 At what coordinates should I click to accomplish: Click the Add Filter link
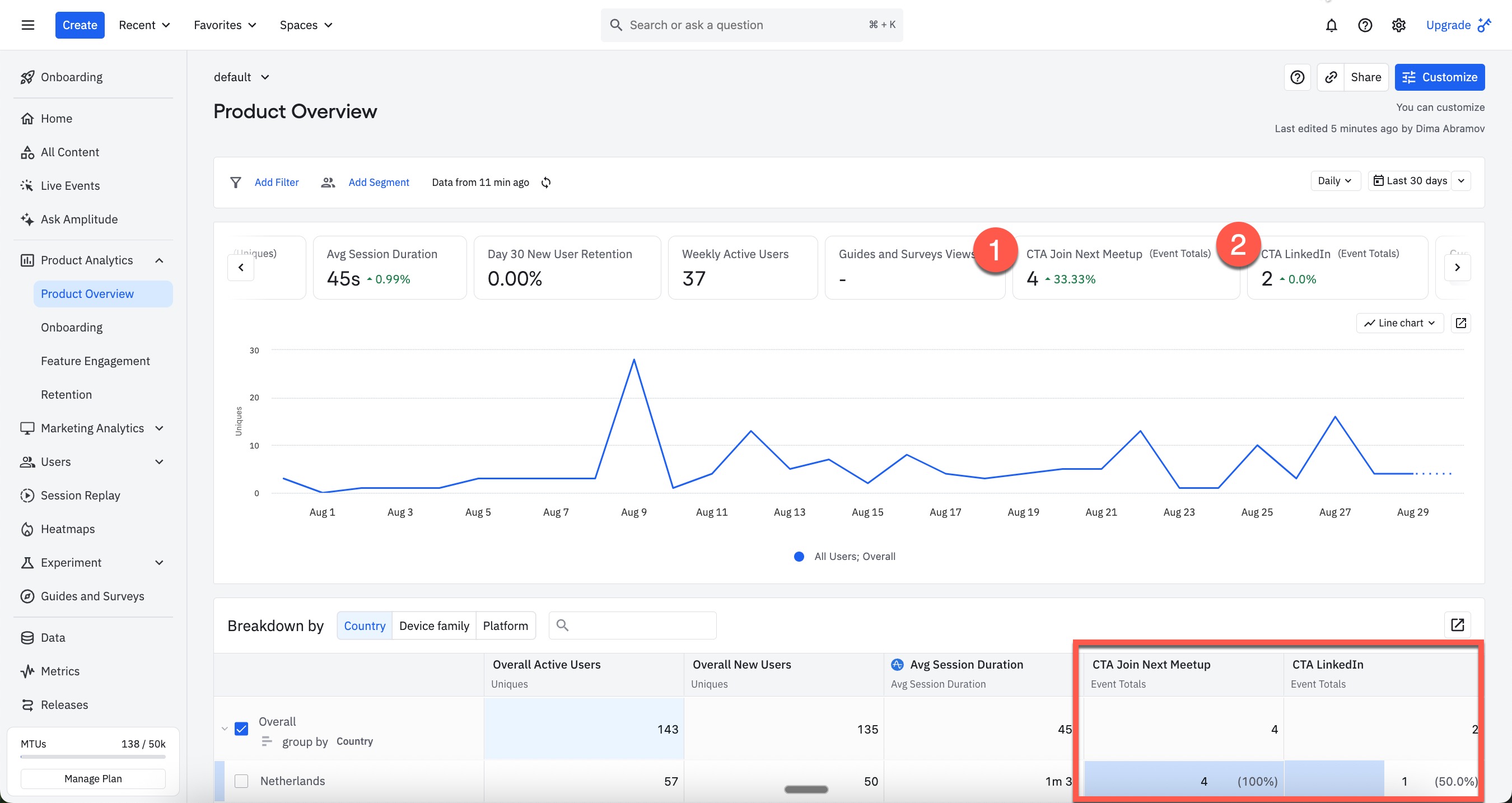tap(277, 183)
